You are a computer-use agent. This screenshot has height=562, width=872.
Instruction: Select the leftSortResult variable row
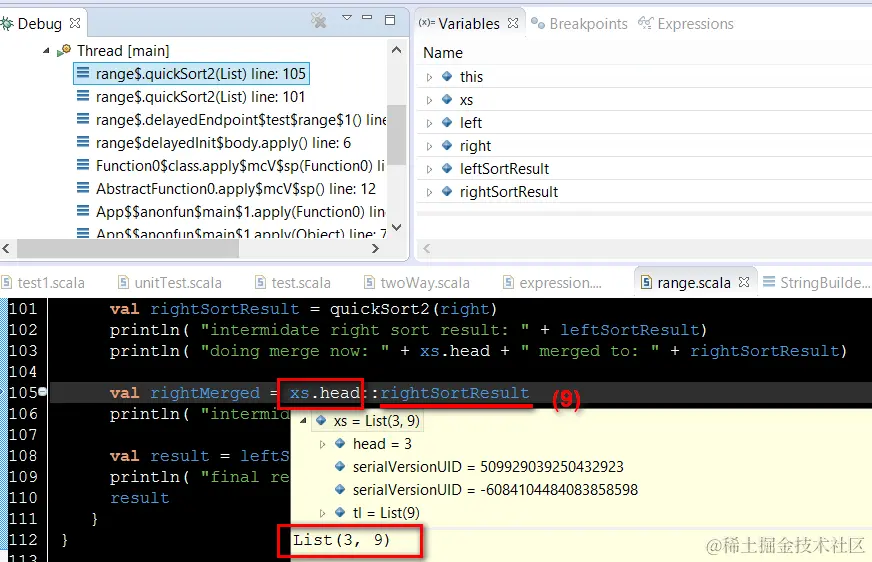click(644, 169)
